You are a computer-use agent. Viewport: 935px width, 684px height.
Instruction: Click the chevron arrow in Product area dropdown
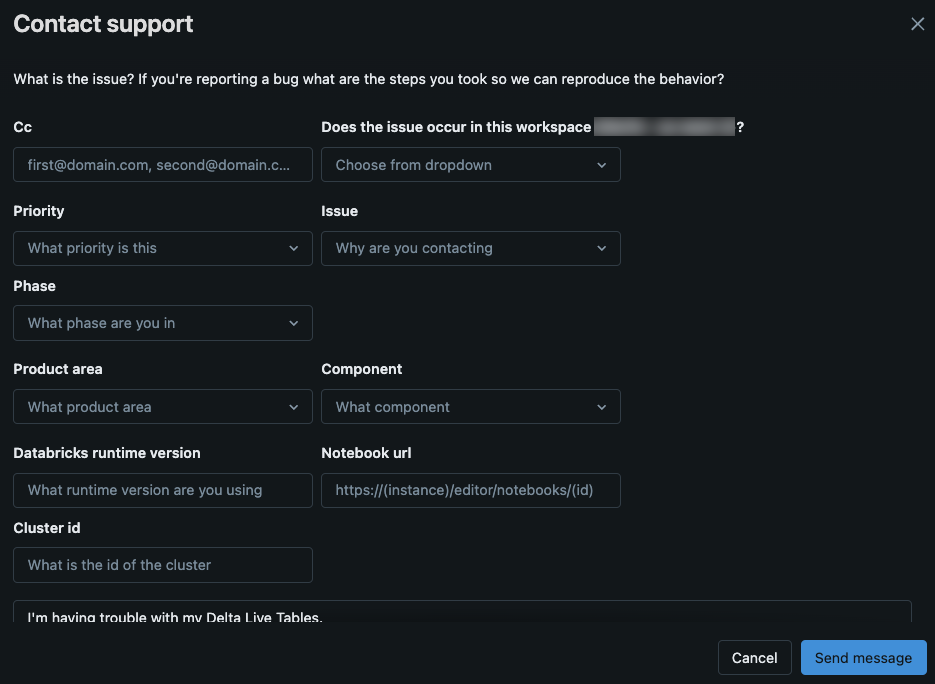294,407
